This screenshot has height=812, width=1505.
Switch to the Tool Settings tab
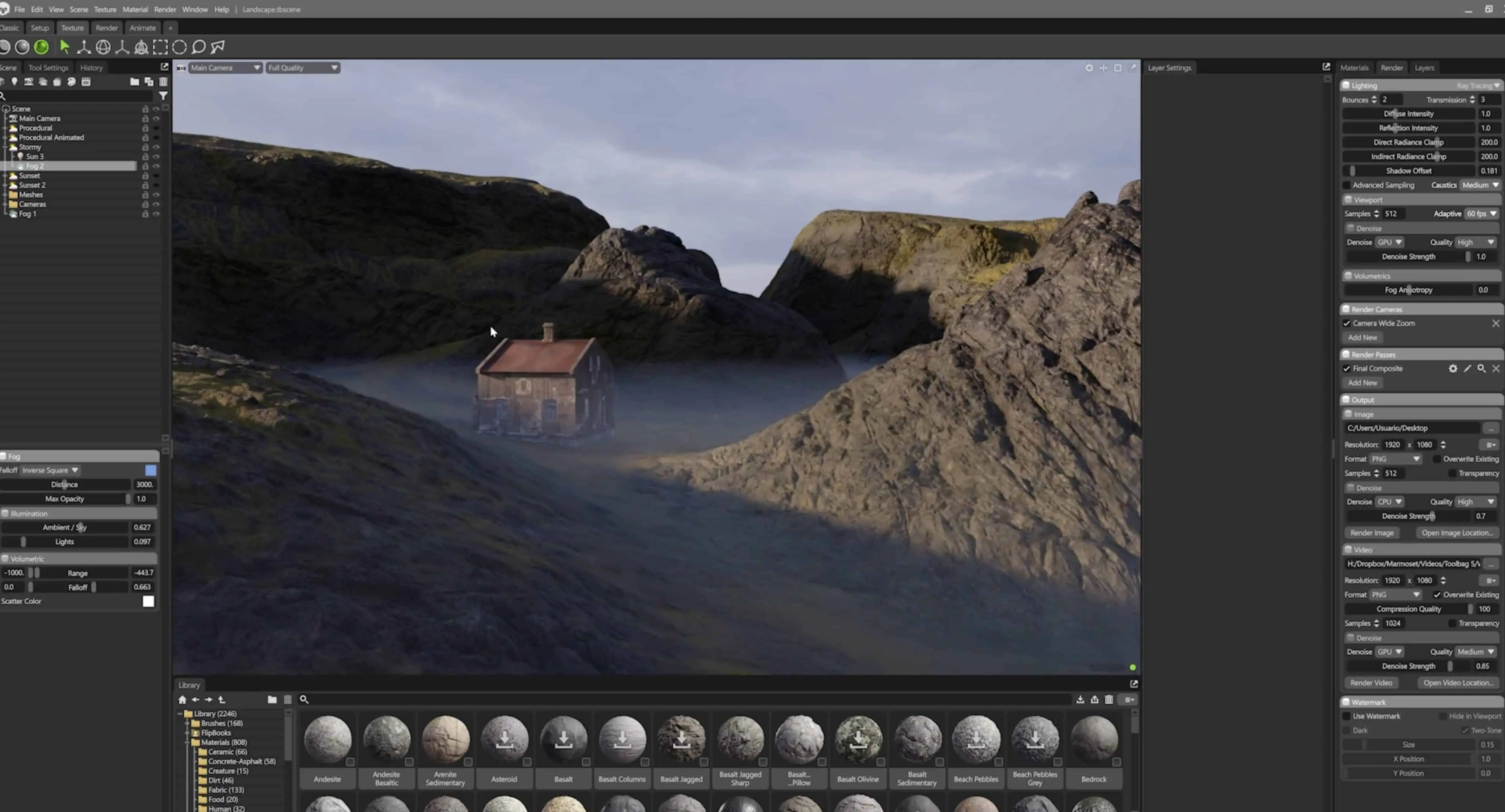(48, 68)
